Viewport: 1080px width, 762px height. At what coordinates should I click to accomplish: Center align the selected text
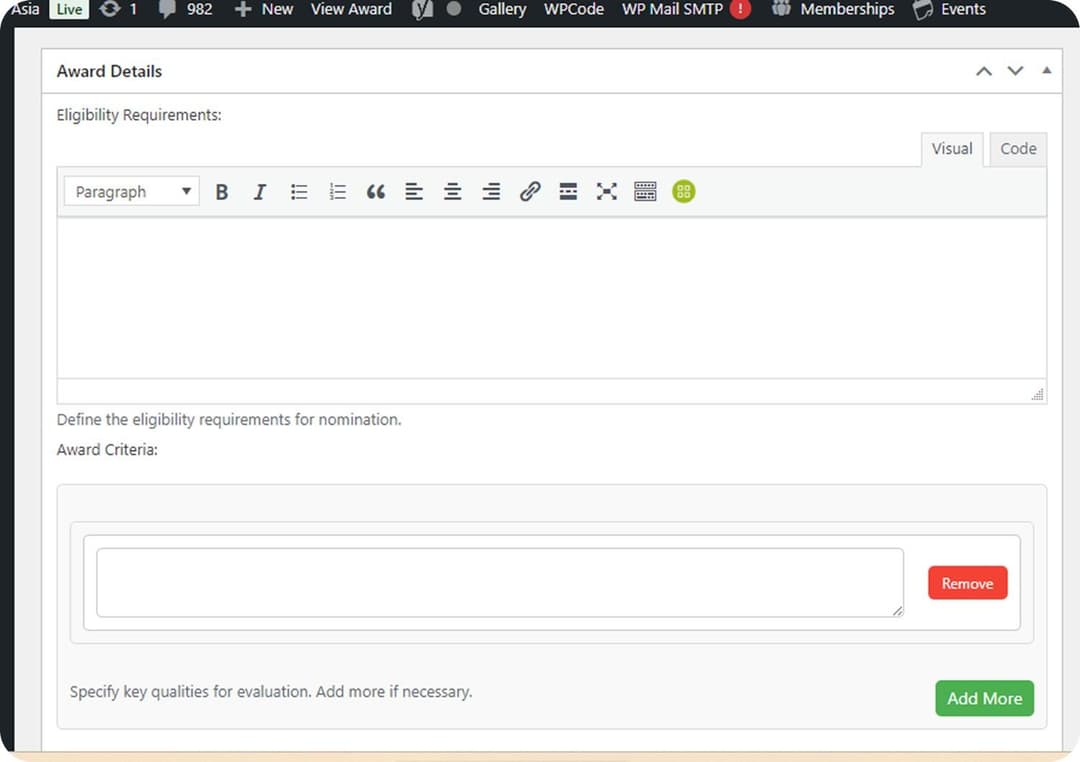[452, 191]
